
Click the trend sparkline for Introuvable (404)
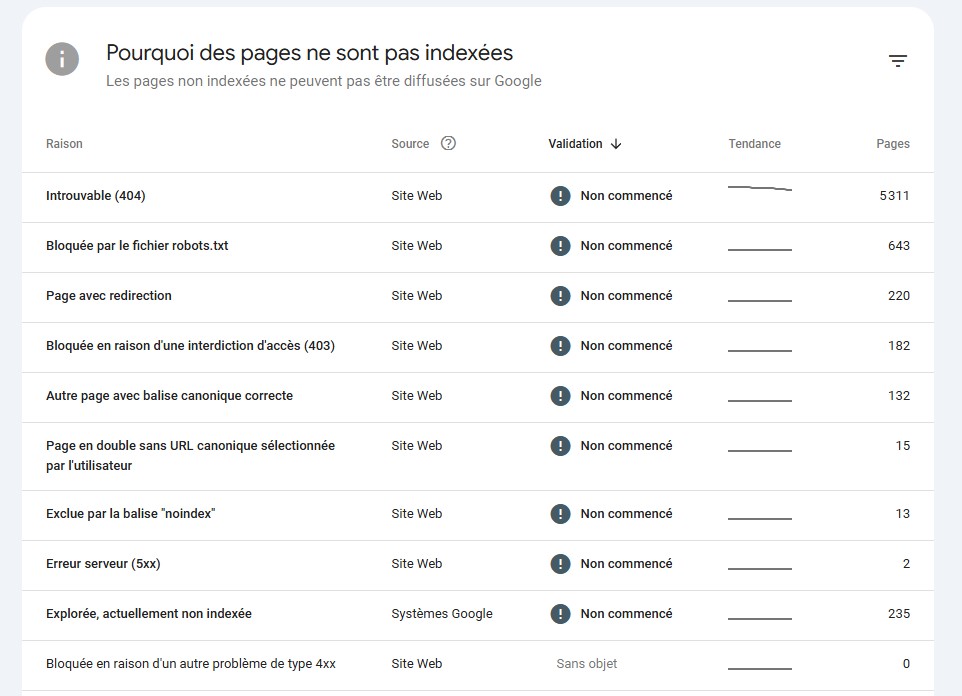coord(759,188)
